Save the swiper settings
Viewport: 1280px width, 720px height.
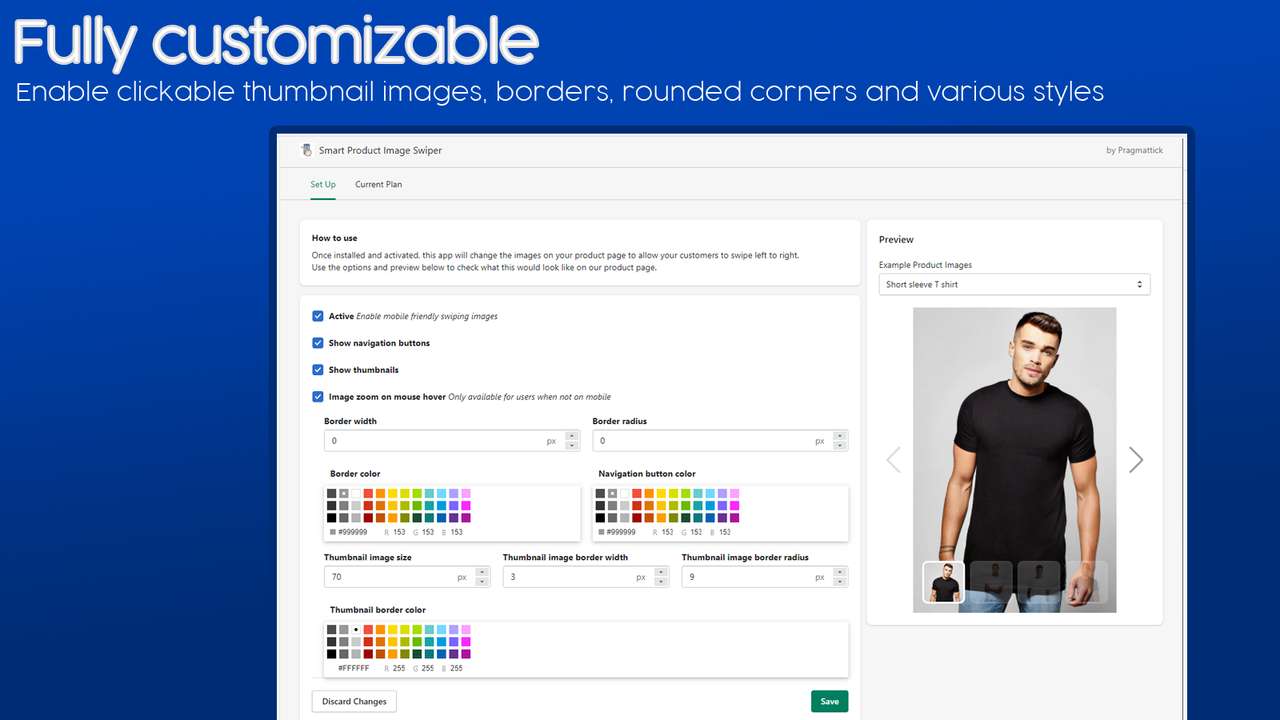[829, 701]
